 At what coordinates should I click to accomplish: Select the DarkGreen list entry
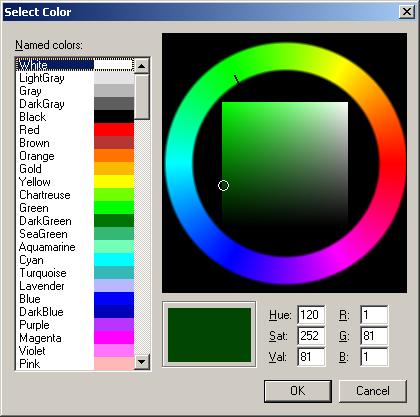coord(75,221)
